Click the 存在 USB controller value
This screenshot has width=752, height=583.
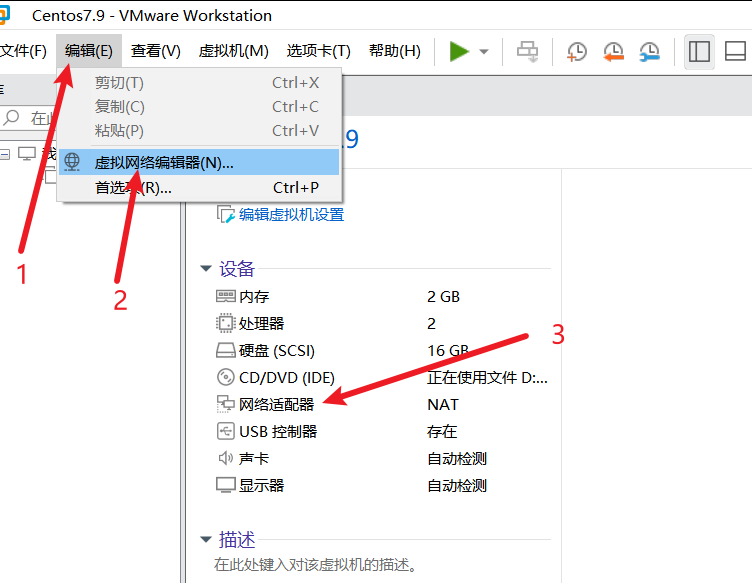[x=442, y=431]
